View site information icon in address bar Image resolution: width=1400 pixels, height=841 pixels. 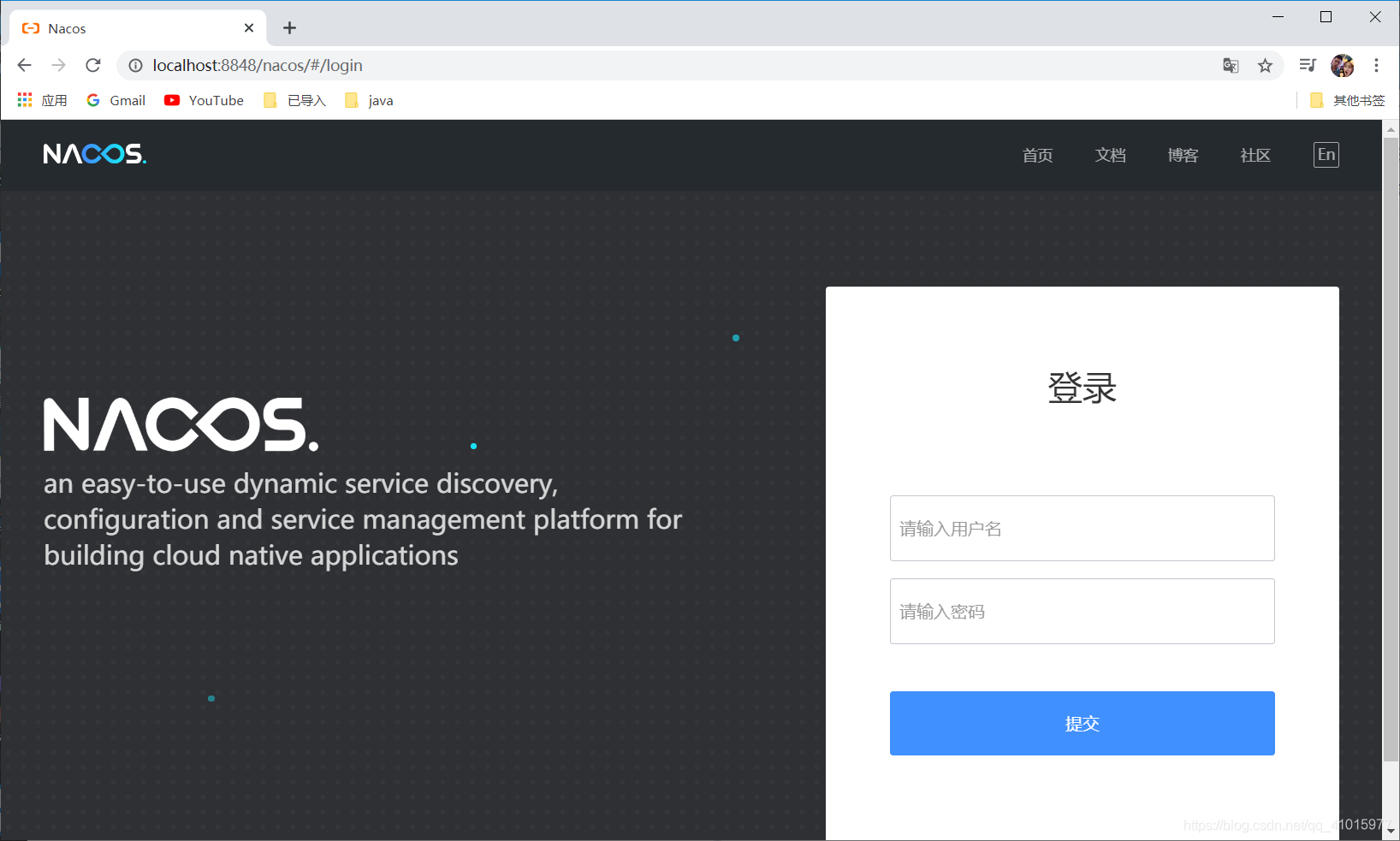(135, 65)
